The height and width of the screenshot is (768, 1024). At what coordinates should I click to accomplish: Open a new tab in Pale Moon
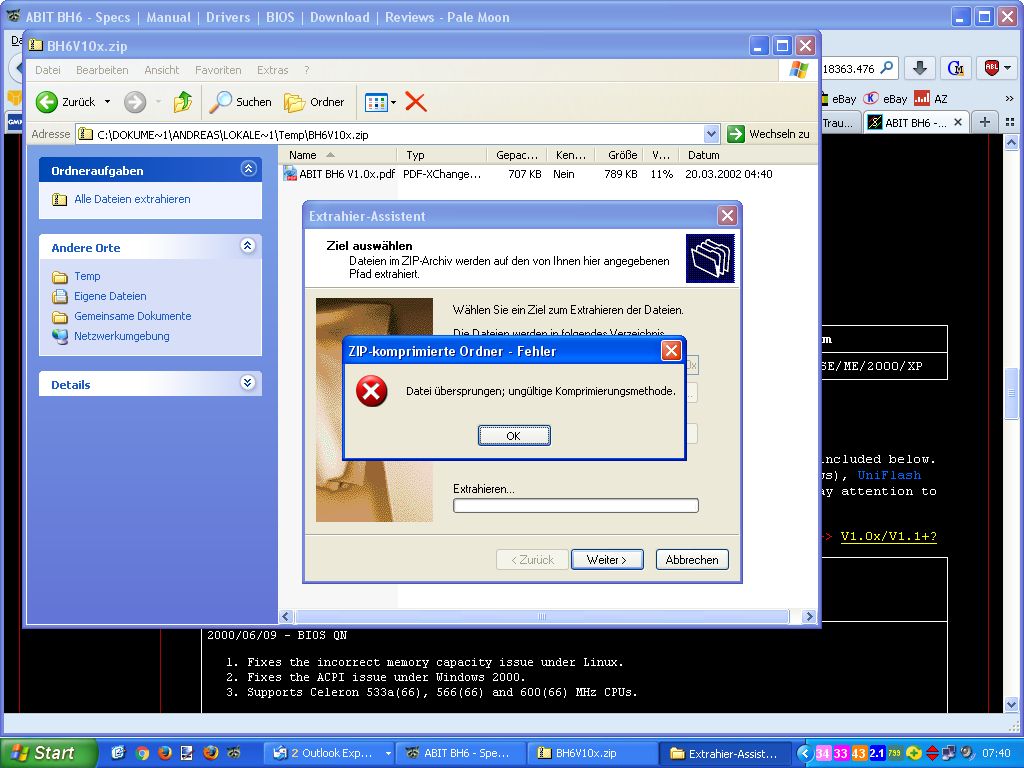pos(985,122)
